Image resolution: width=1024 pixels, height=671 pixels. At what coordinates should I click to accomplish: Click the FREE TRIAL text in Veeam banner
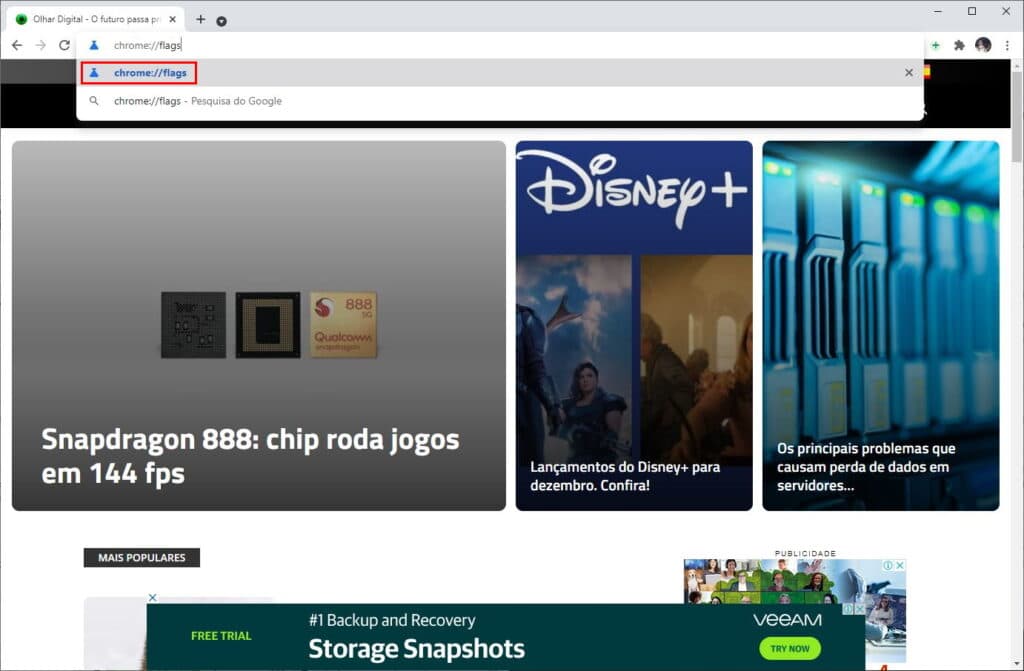[x=221, y=636]
